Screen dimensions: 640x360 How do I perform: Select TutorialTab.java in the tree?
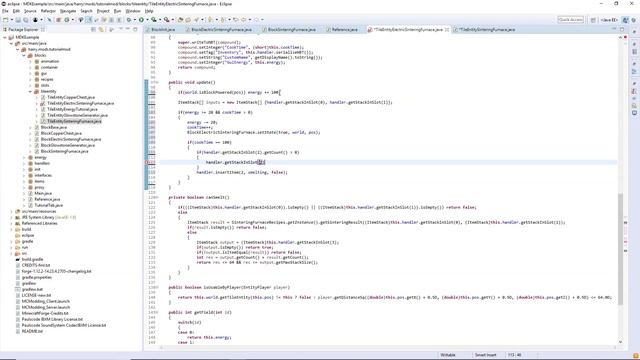click(x=48, y=205)
